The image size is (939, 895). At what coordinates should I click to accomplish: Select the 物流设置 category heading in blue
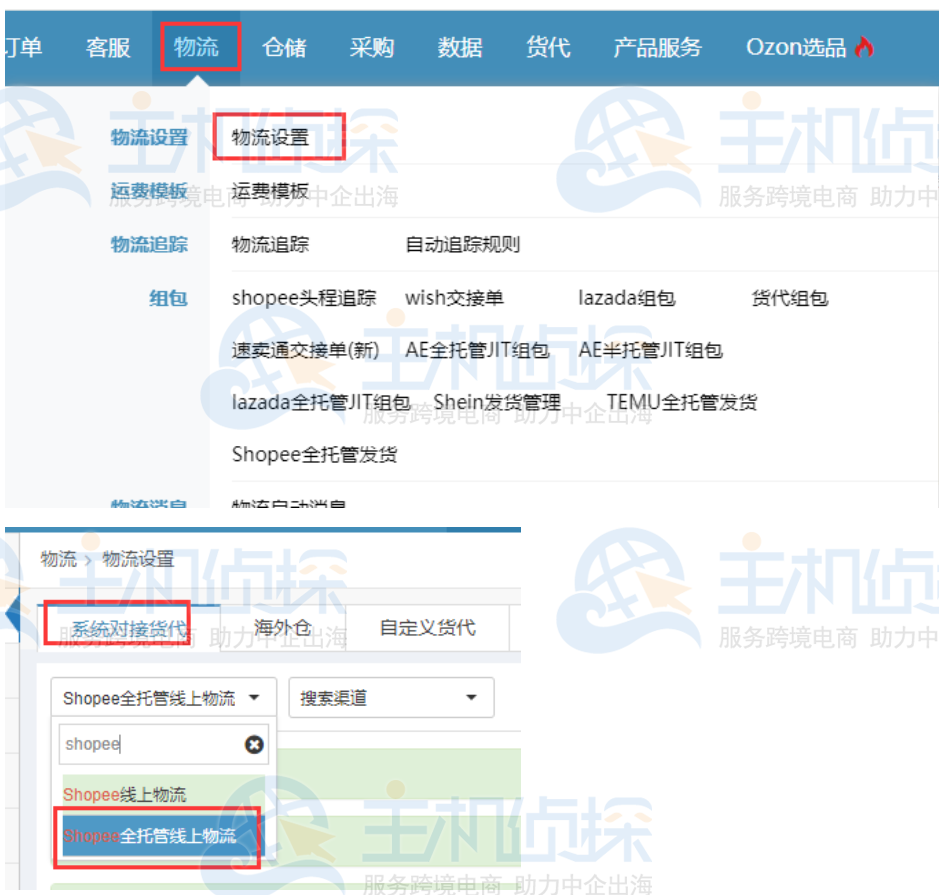coord(149,138)
